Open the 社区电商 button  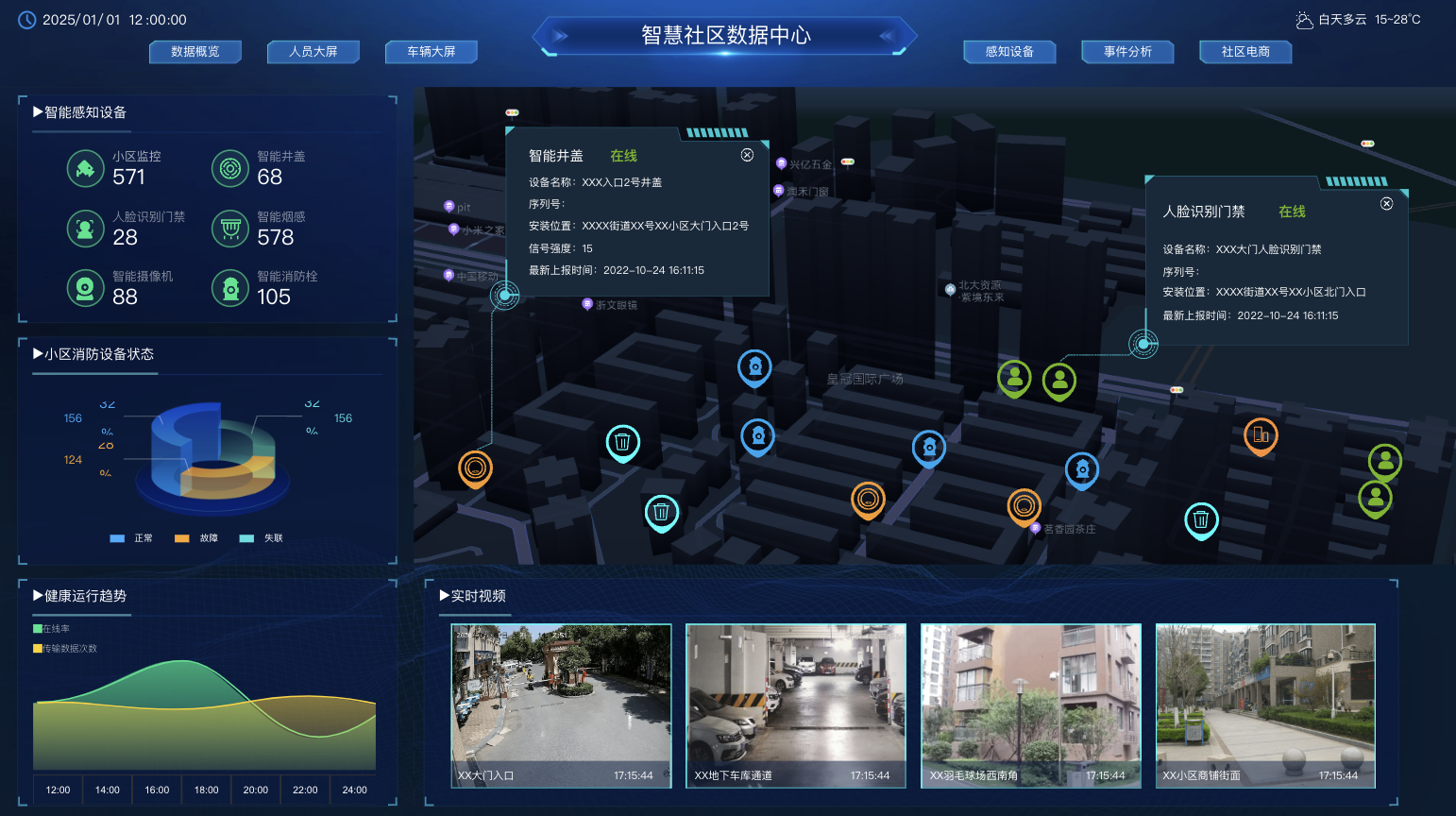click(1244, 52)
